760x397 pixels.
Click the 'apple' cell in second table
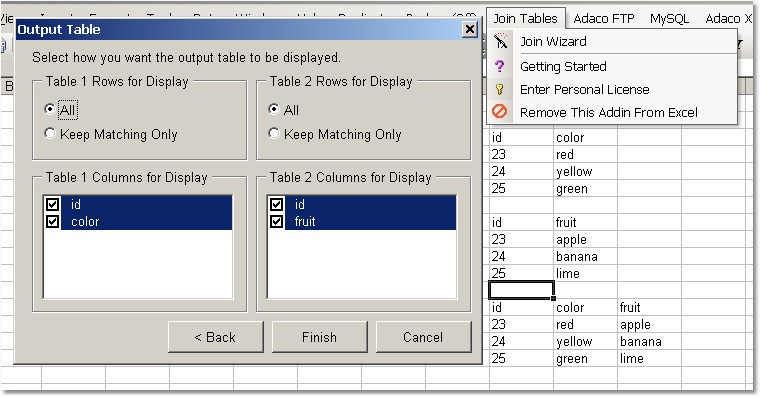(x=586, y=239)
